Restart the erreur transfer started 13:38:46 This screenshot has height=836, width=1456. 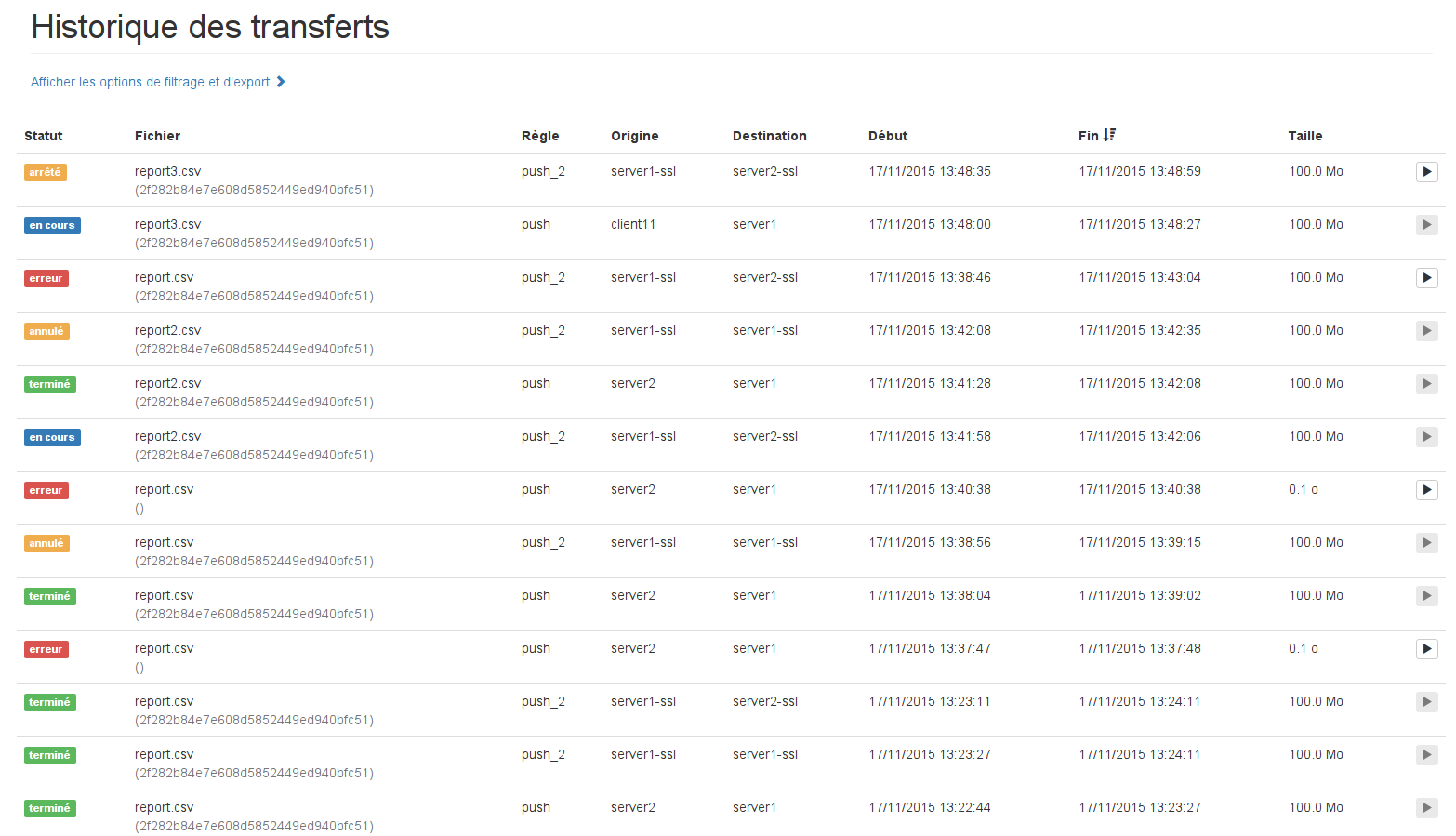click(1426, 278)
